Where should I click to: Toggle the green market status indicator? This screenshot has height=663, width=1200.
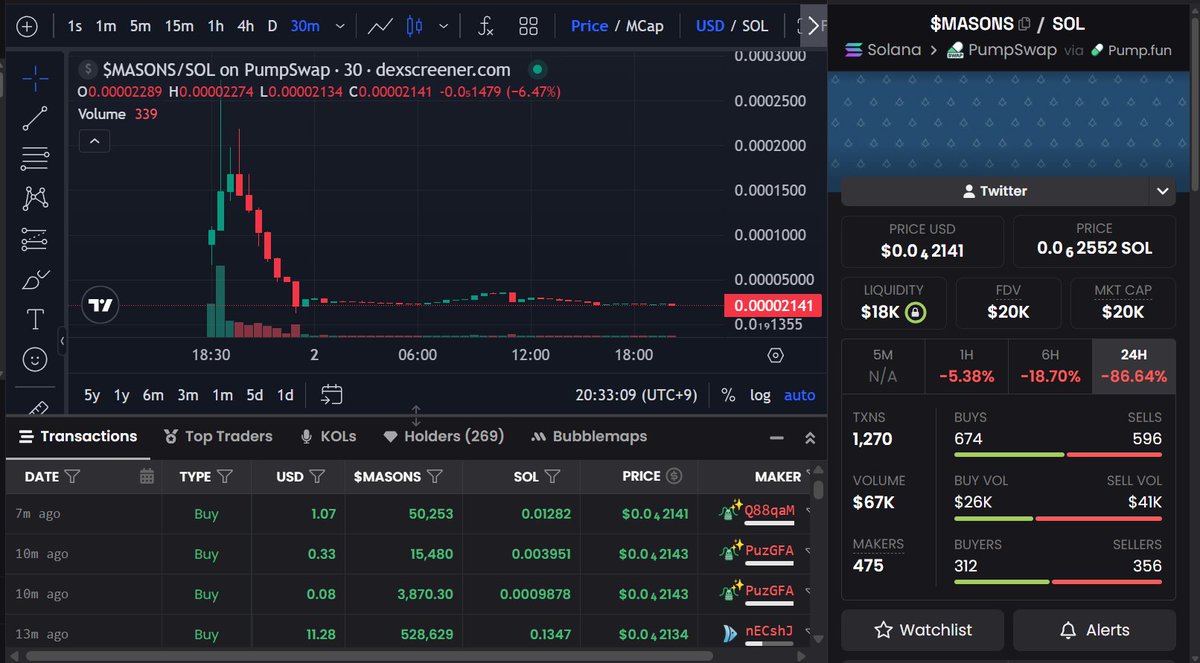coord(537,70)
